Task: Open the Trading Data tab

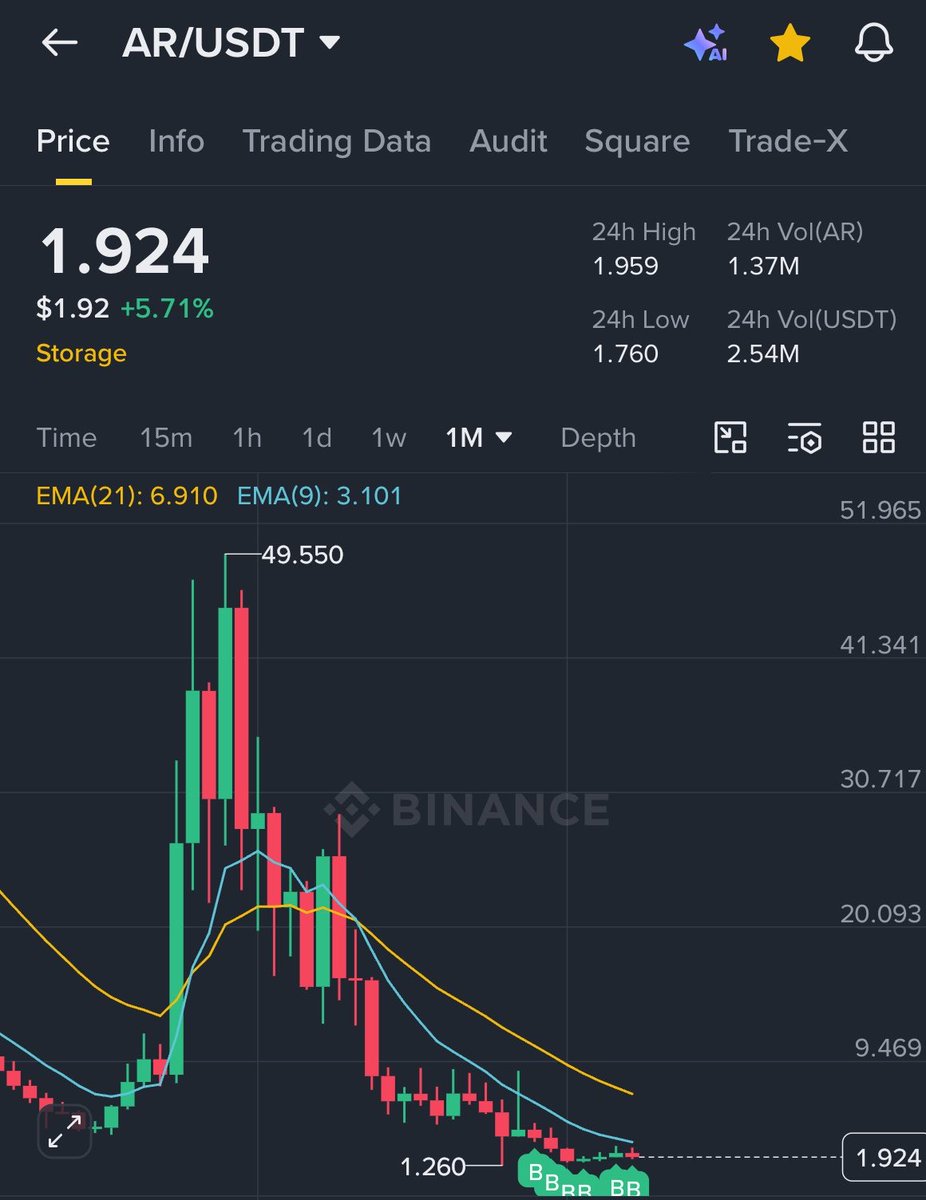Action: point(337,142)
